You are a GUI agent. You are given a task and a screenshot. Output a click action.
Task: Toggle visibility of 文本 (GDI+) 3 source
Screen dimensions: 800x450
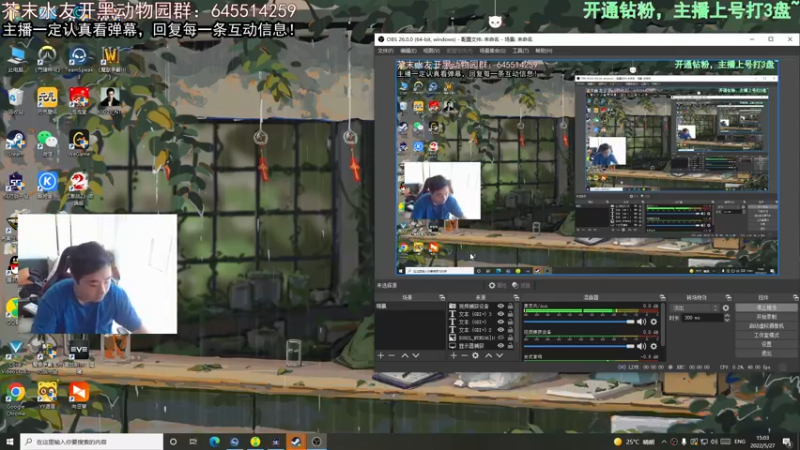click(501, 314)
